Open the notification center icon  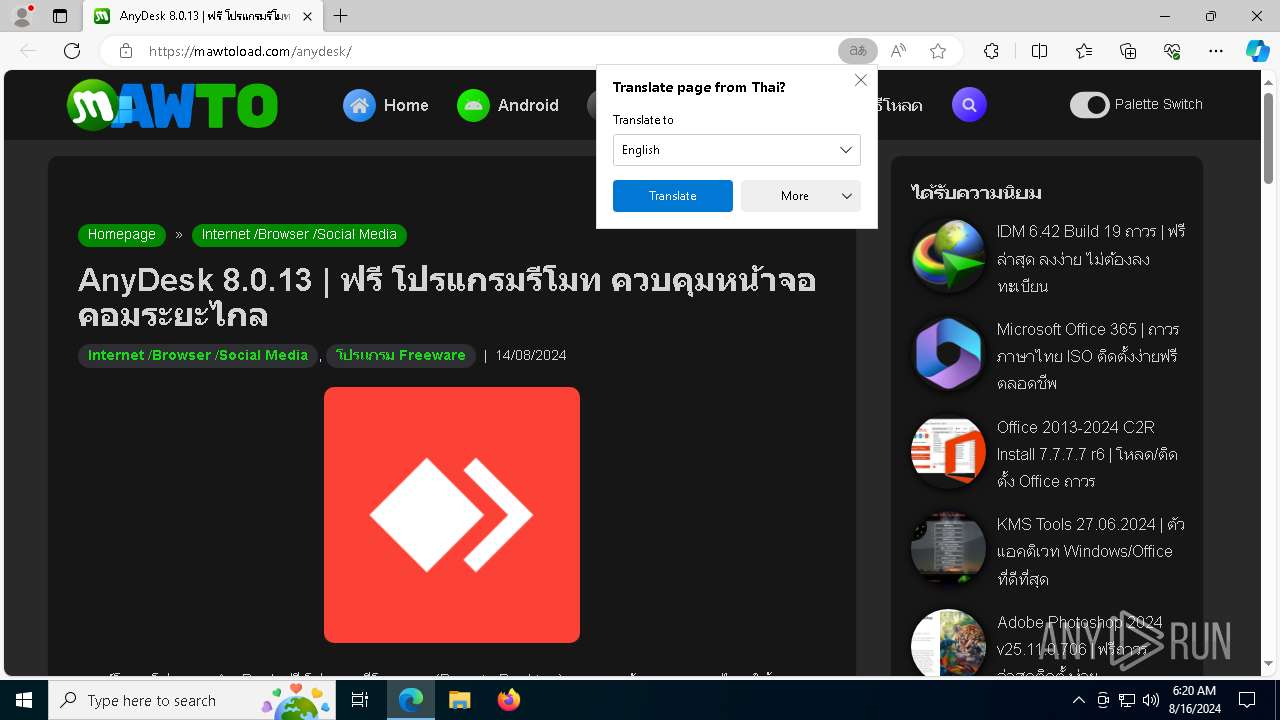(x=1247, y=701)
